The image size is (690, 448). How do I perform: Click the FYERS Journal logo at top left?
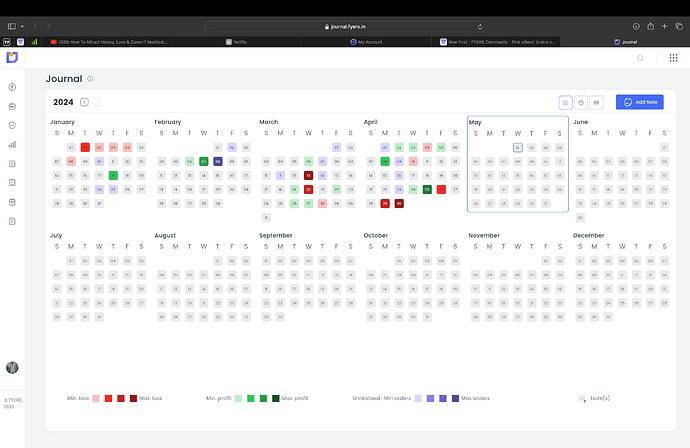12,57
